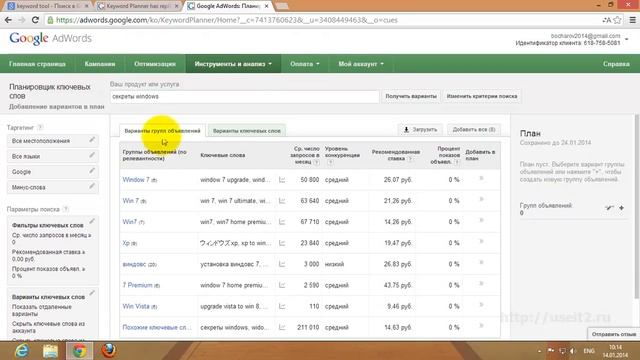Add 7 Premium group to plan arrow
Screen dimensions: 640x360
tap(482, 284)
